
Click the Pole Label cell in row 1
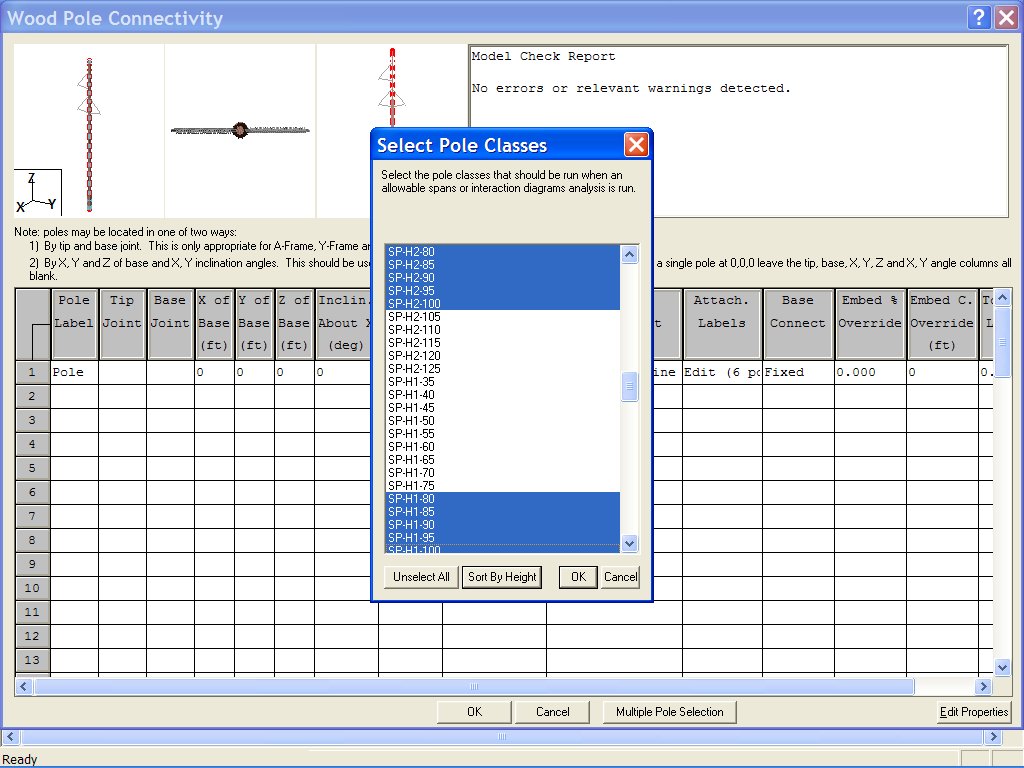75,372
